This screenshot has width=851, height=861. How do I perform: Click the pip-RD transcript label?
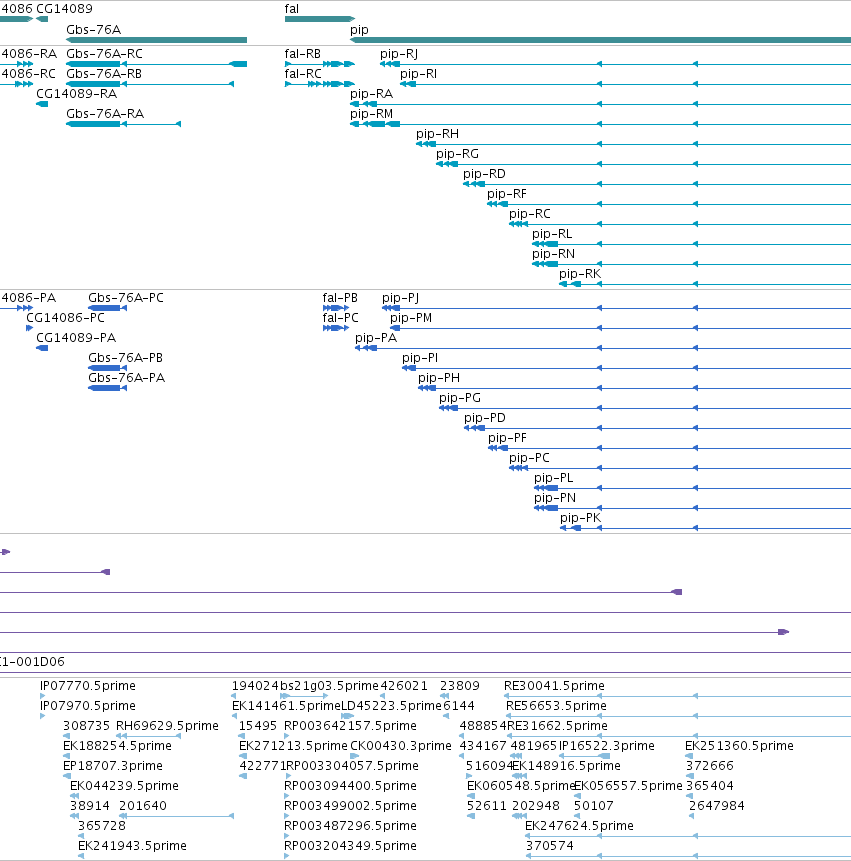click(484, 174)
